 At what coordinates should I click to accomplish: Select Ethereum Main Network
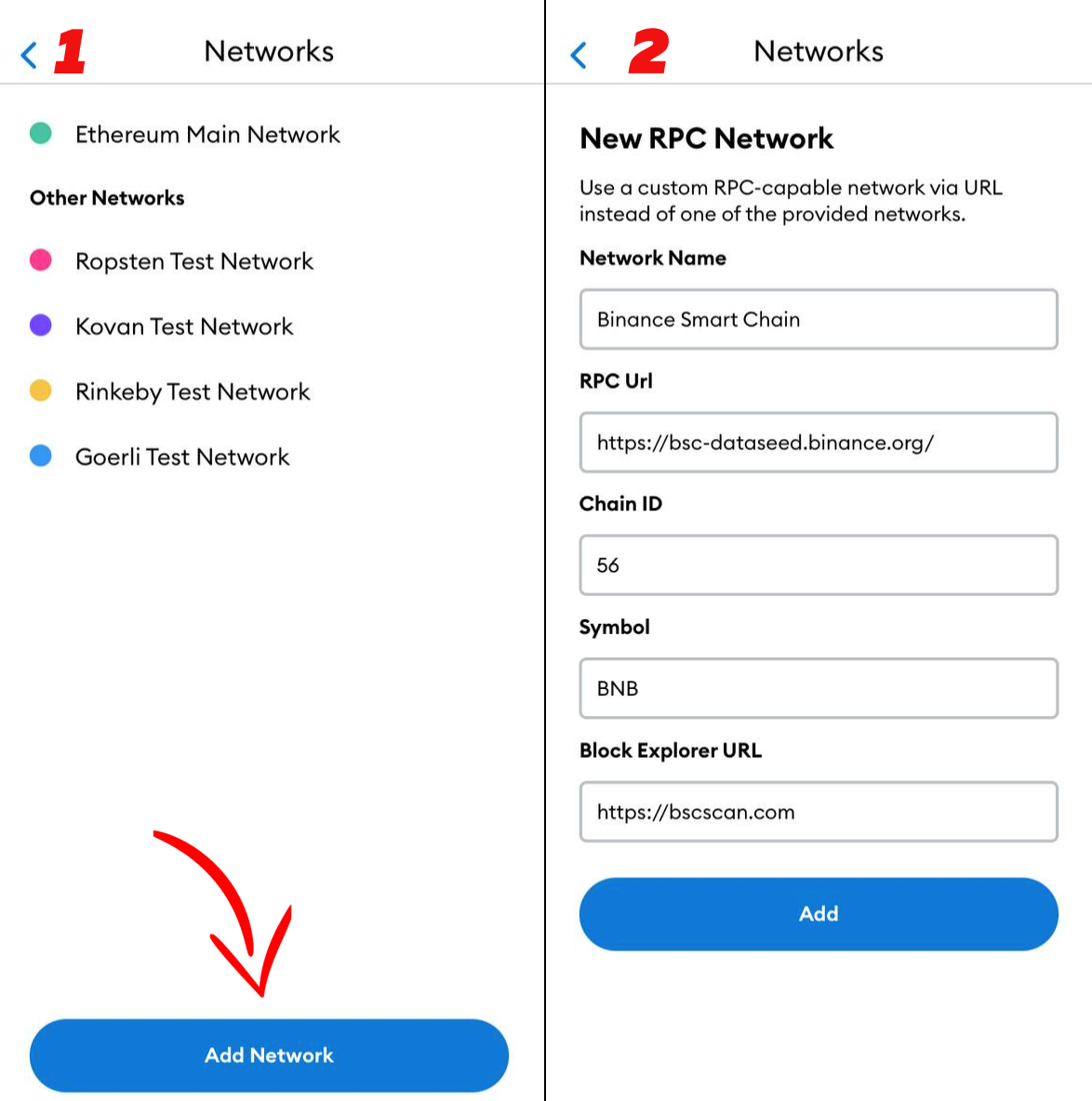click(x=207, y=134)
